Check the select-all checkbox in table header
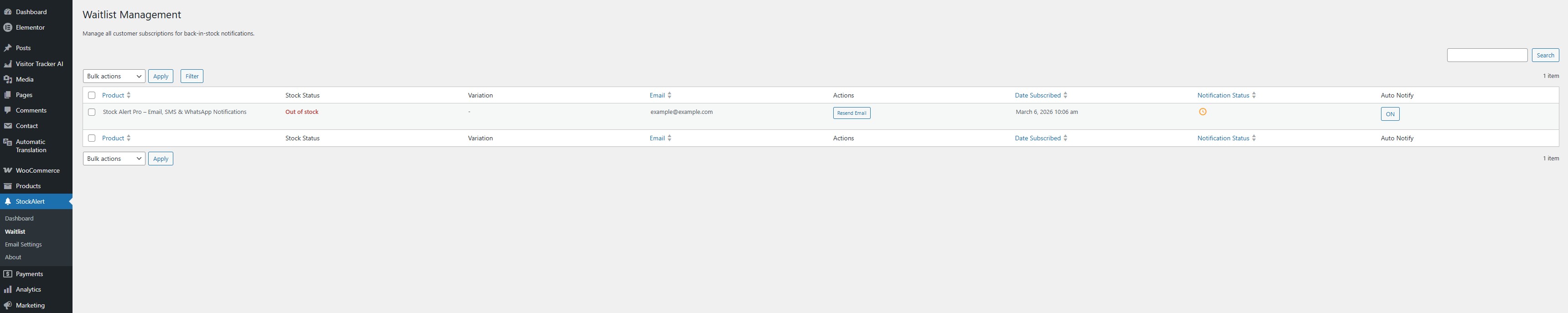This screenshot has height=313, width=1568. (92, 95)
